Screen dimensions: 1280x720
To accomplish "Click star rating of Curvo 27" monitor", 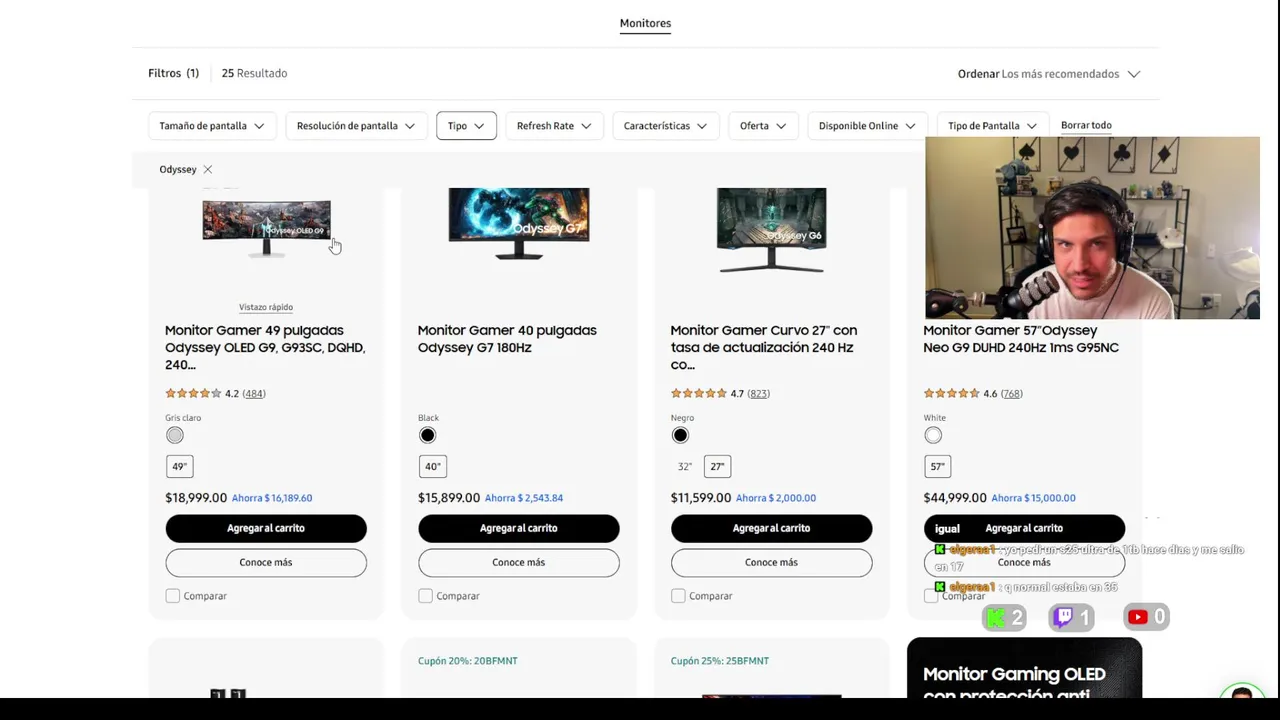I will [x=698, y=394].
